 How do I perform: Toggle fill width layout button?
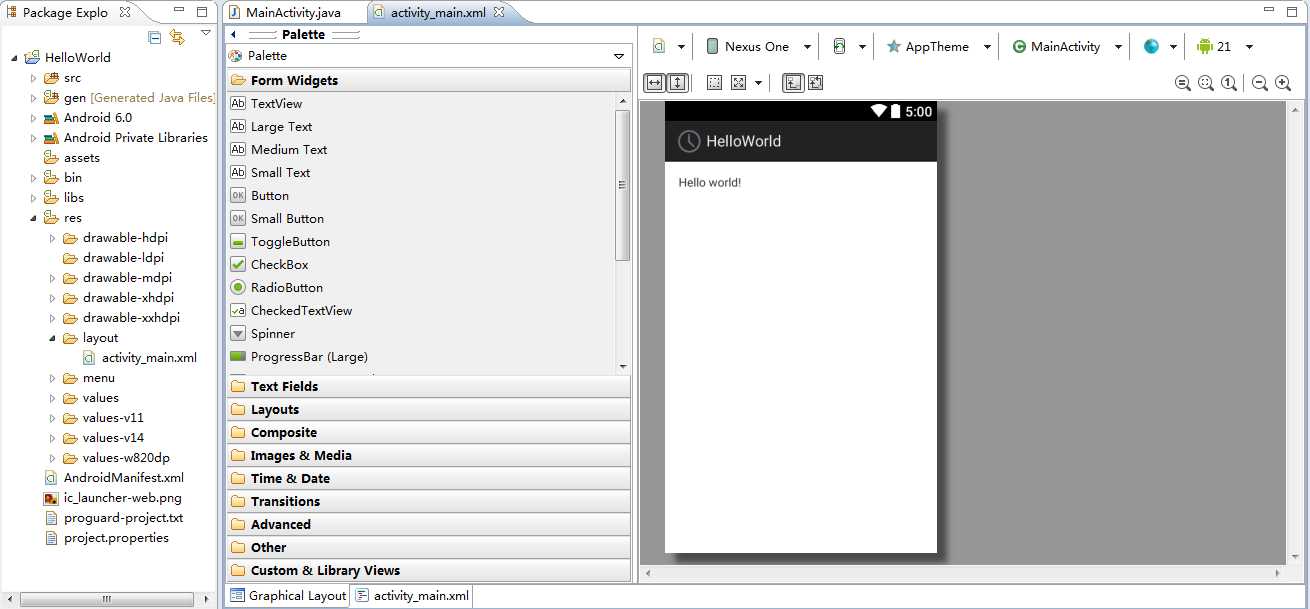tap(654, 83)
